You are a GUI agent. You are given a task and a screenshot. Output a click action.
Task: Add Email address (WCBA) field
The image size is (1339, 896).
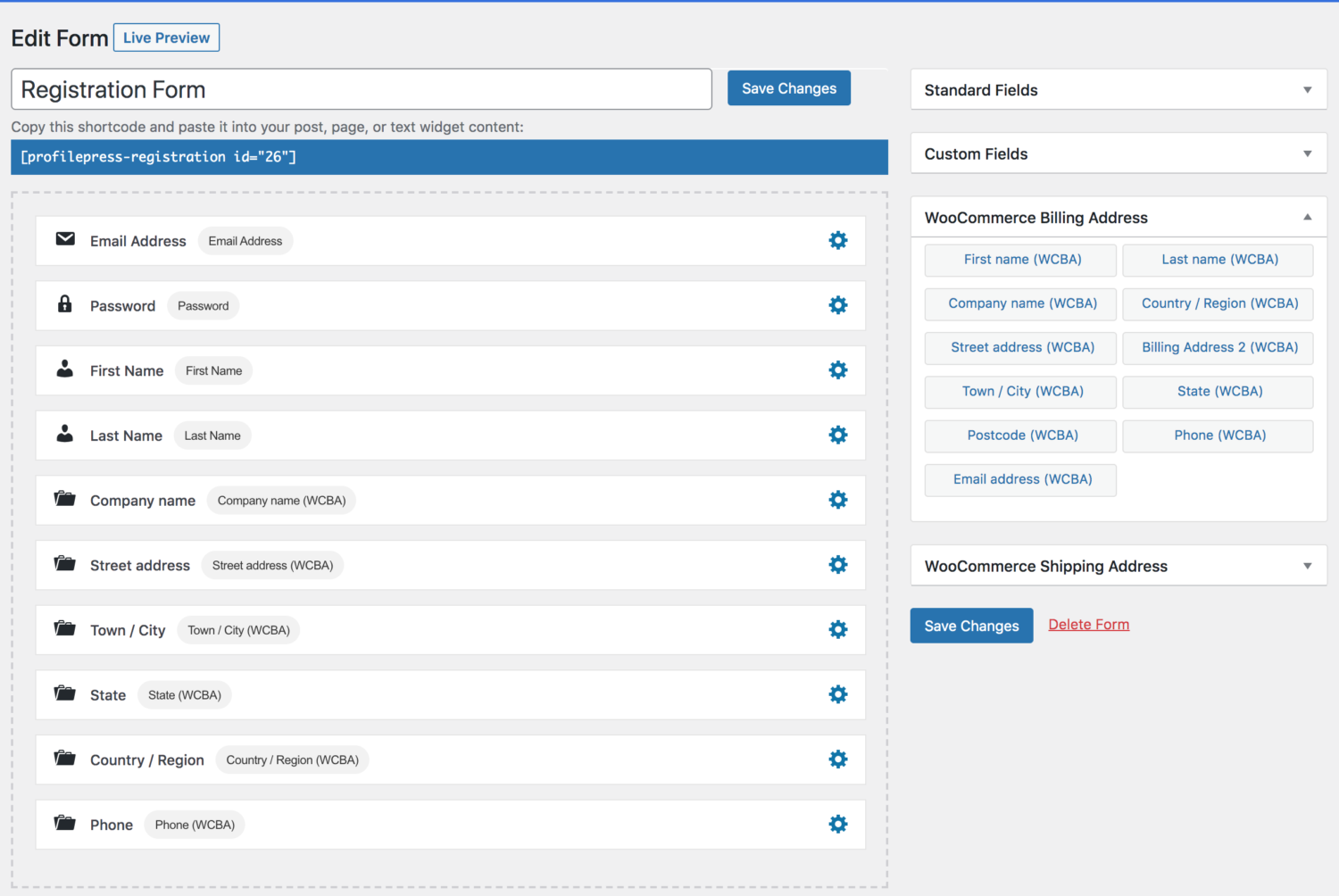point(1020,479)
